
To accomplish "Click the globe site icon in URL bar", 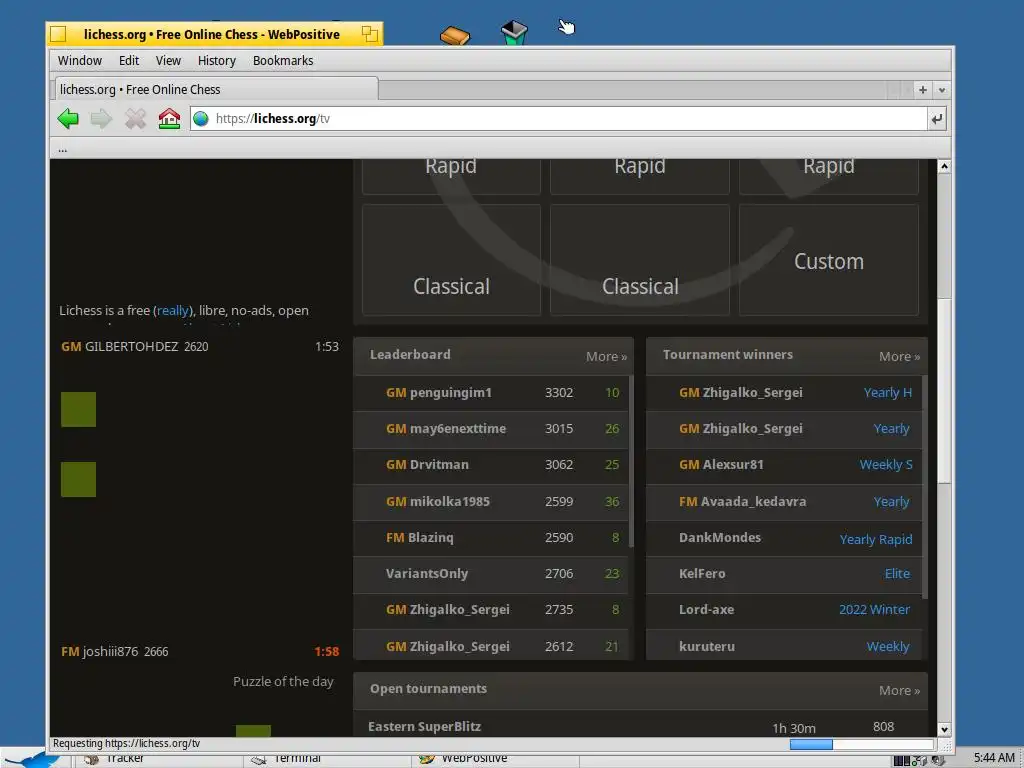I will point(201,118).
